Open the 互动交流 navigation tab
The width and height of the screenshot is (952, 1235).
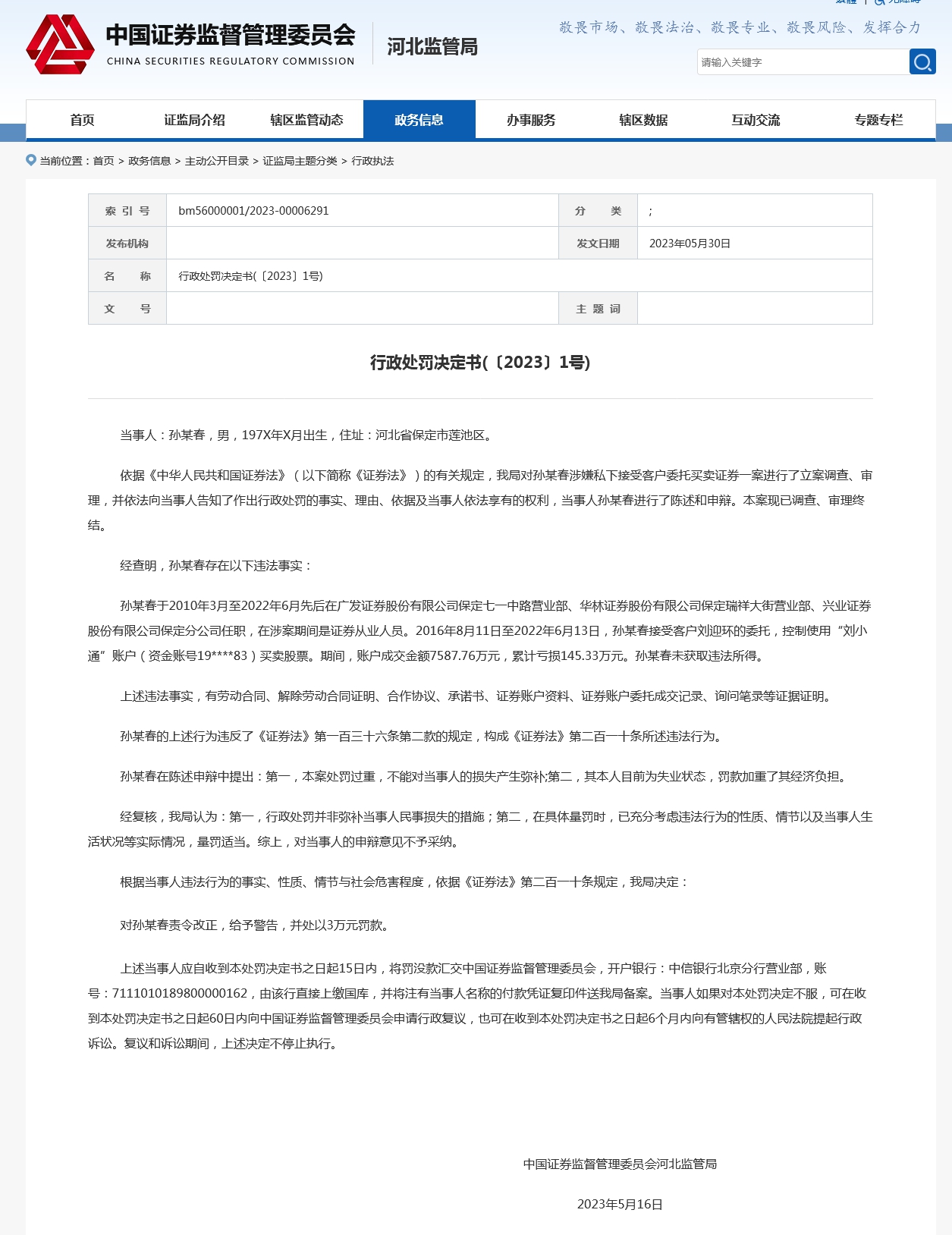(x=756, y=120)
